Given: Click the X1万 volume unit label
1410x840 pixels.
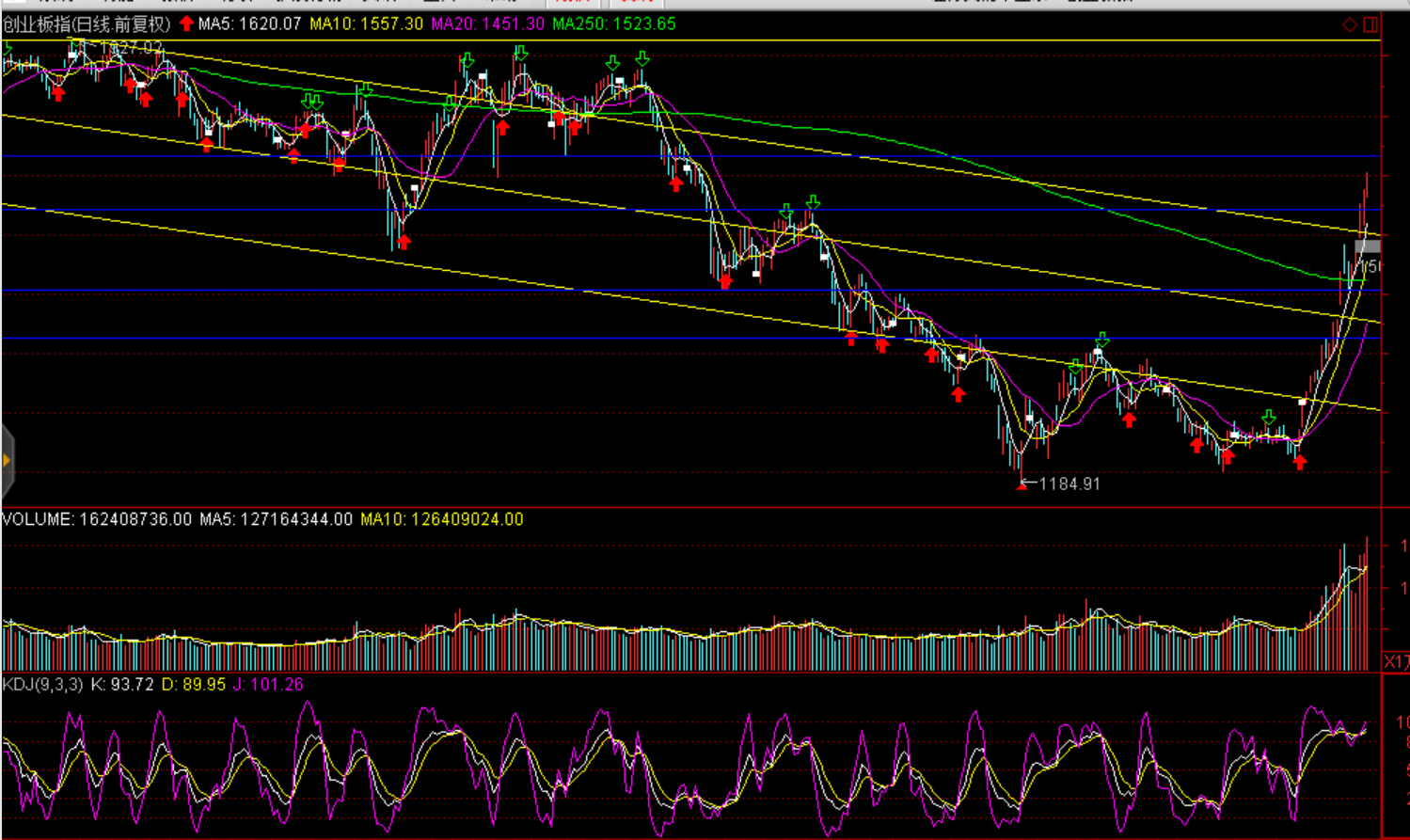Looking at the screenshot, I should 1396,662.
